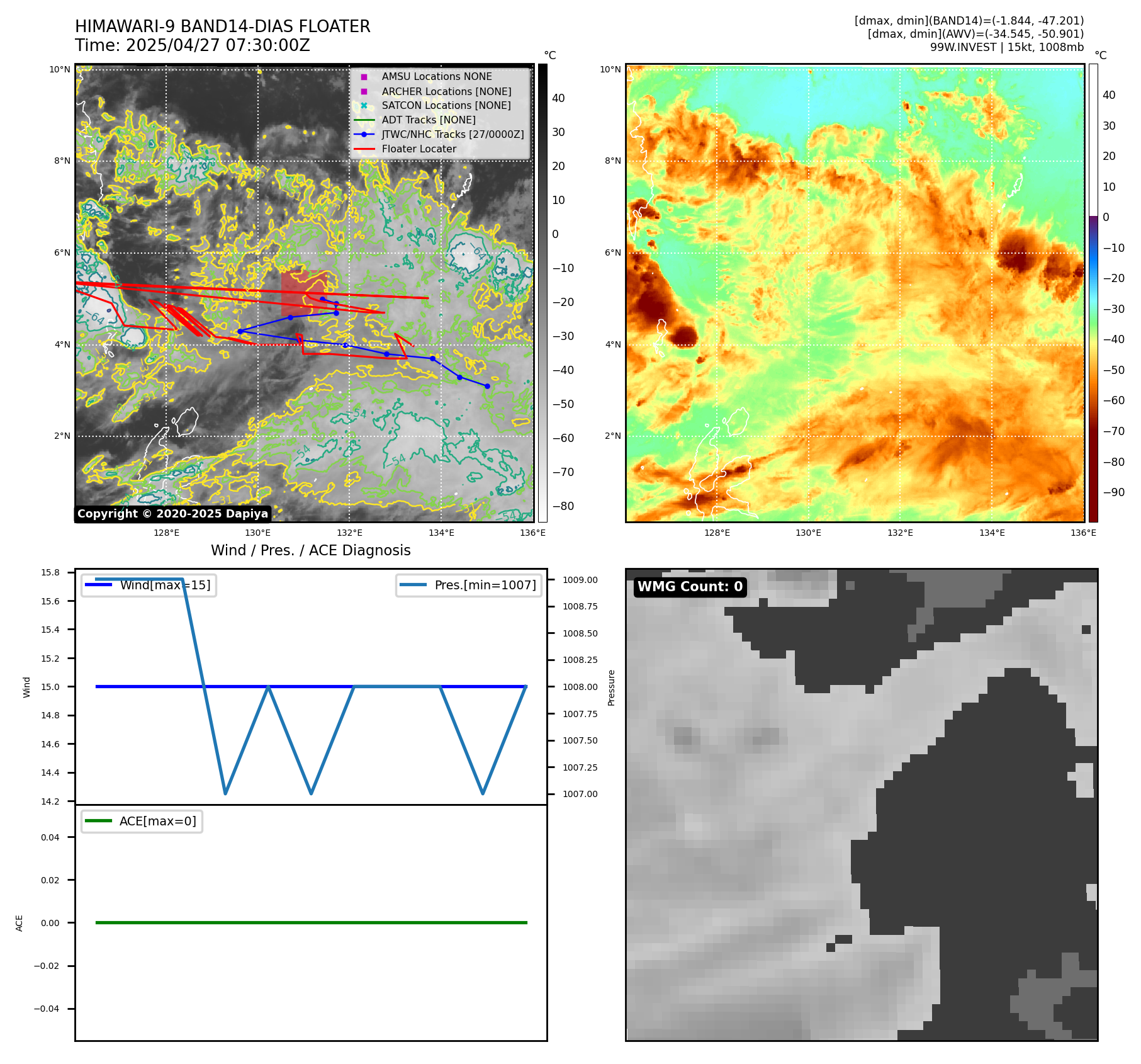
Task: Click the −90 value on rainbow colorbar
Action: (x=1114, y=492)
